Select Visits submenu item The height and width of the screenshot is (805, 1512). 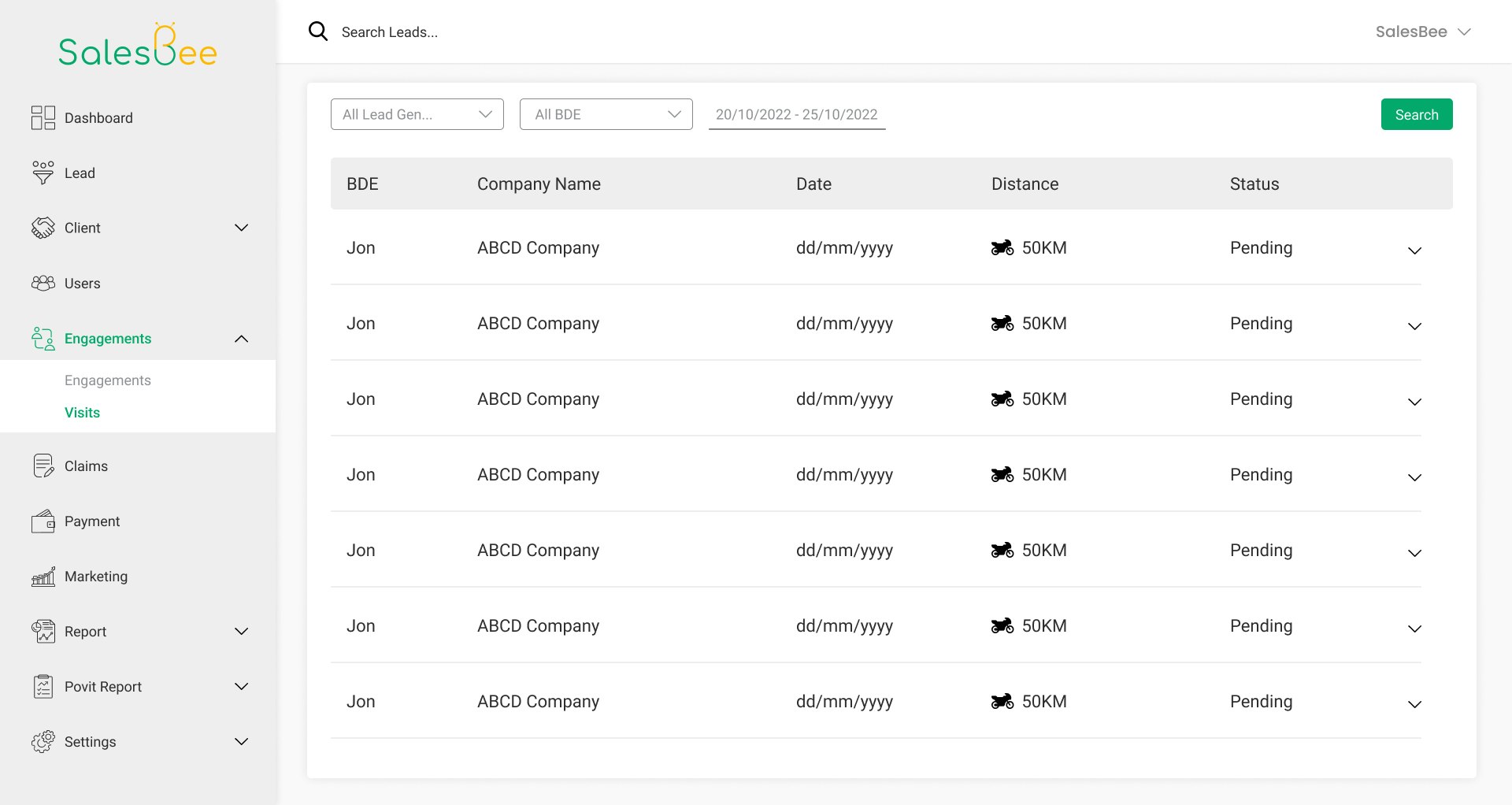[x=82, y=413]
